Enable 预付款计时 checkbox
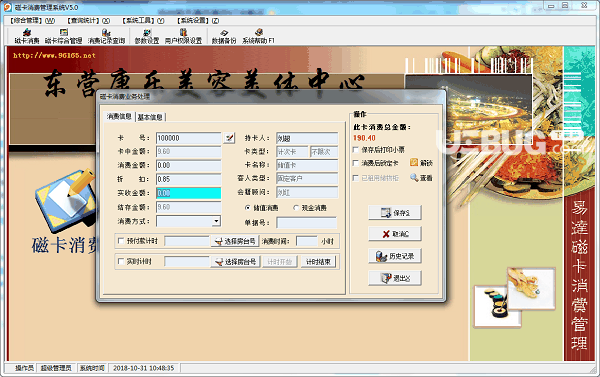Viewport: 600px width, 377px height. [x=121, y=241]
